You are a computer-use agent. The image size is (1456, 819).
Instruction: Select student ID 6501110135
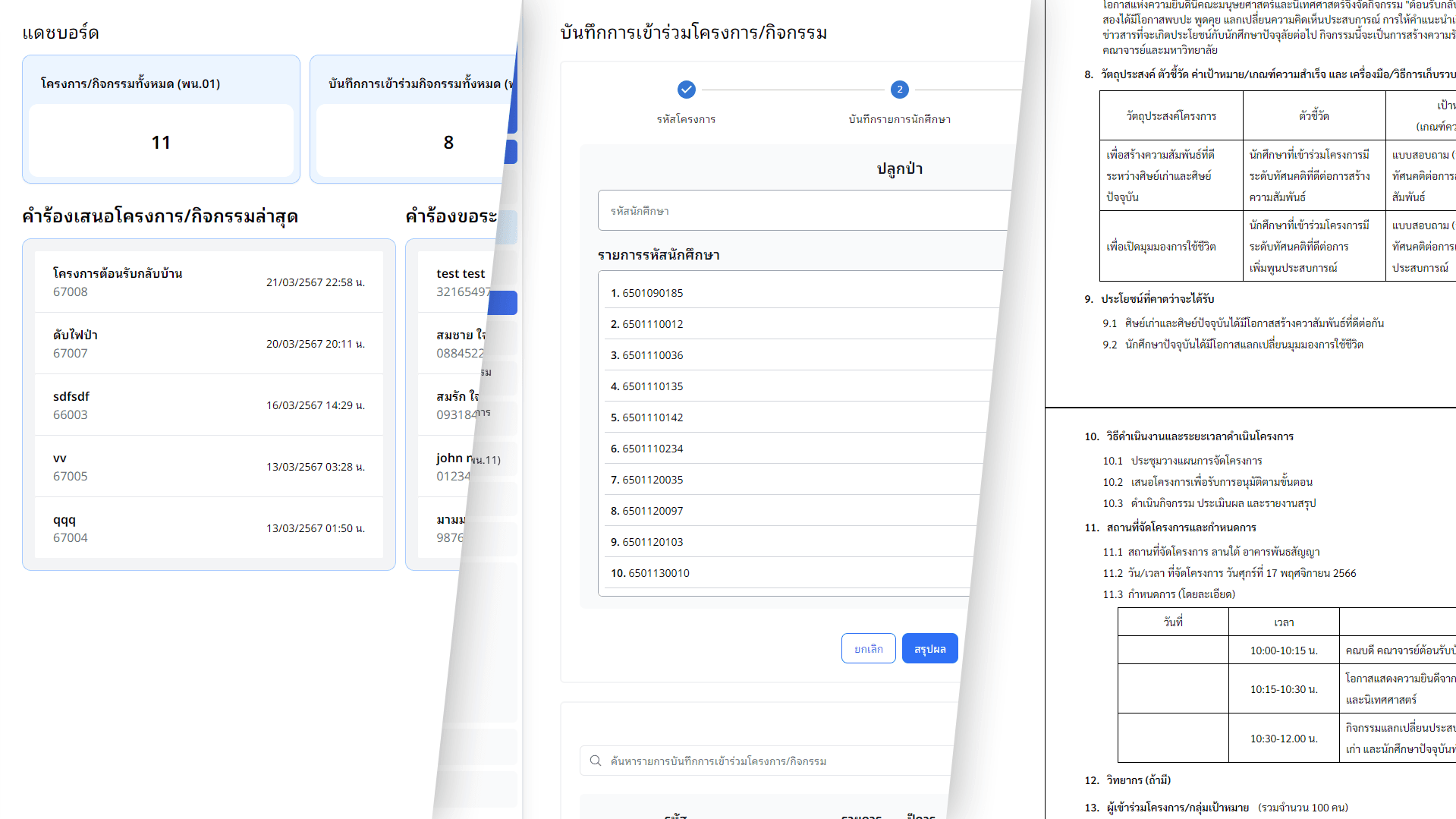pyautogui.click(x=798, y=386)
